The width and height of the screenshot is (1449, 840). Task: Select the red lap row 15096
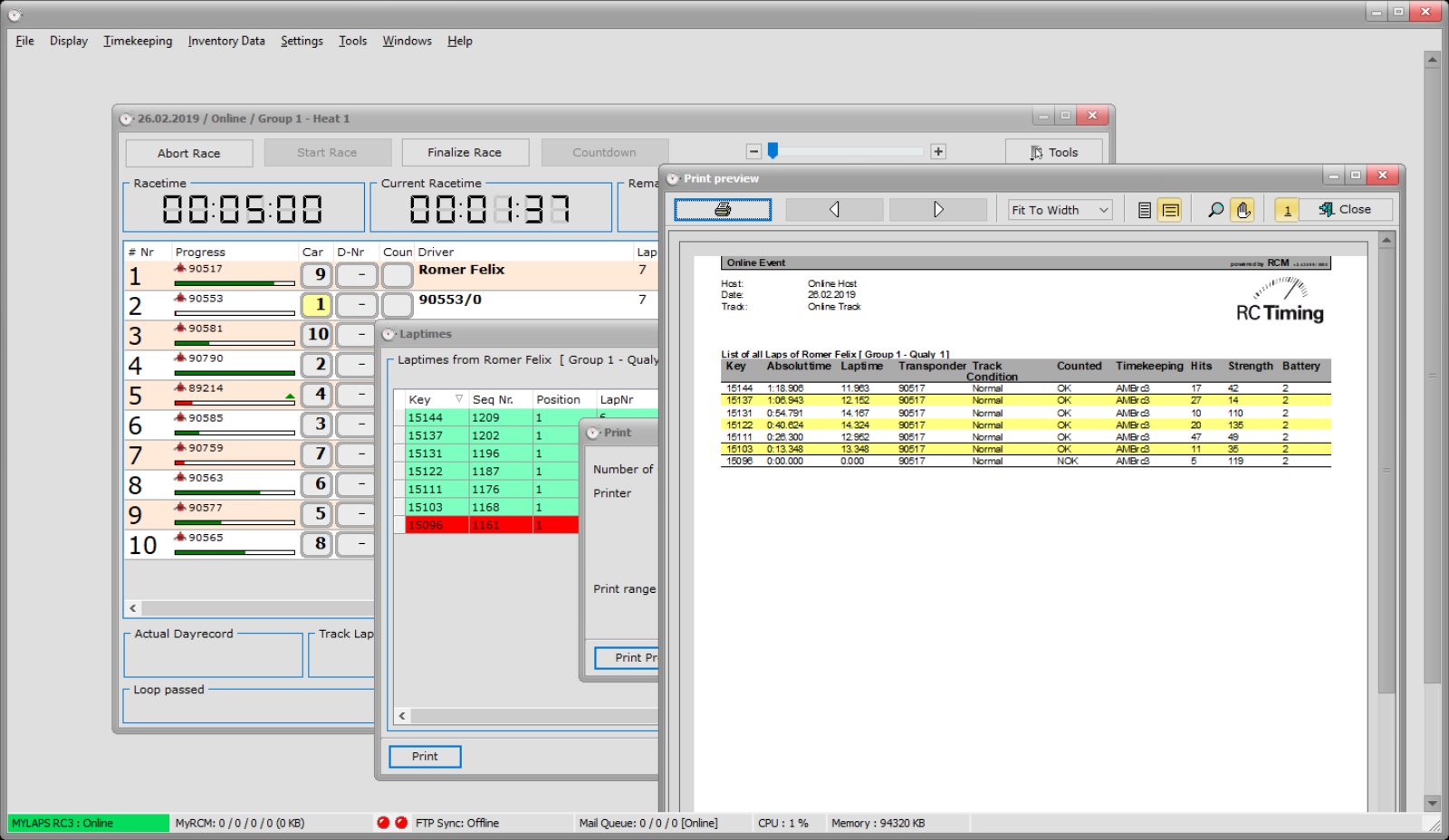pos(489,525)
